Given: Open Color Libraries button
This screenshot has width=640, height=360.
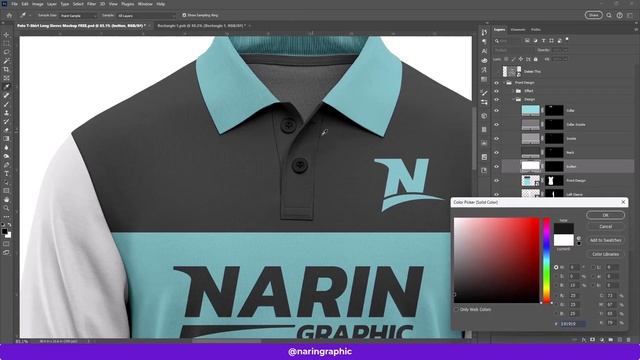Looking at the screenshot, I should click(x=605, y=254).
